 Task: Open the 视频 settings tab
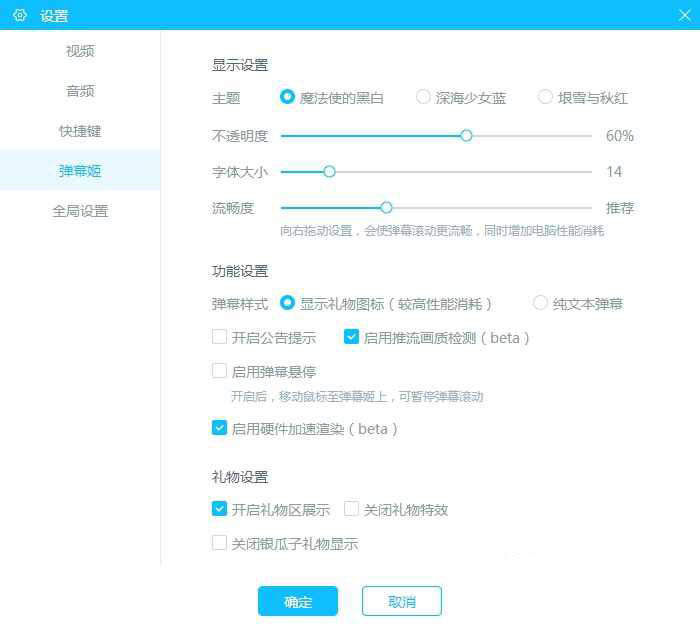point(80,51)
